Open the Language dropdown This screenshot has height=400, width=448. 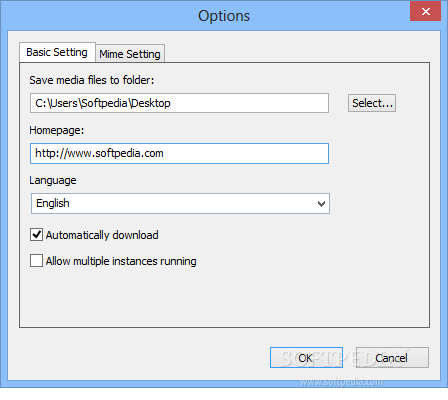pyautogui.click(x=180, y=203)
